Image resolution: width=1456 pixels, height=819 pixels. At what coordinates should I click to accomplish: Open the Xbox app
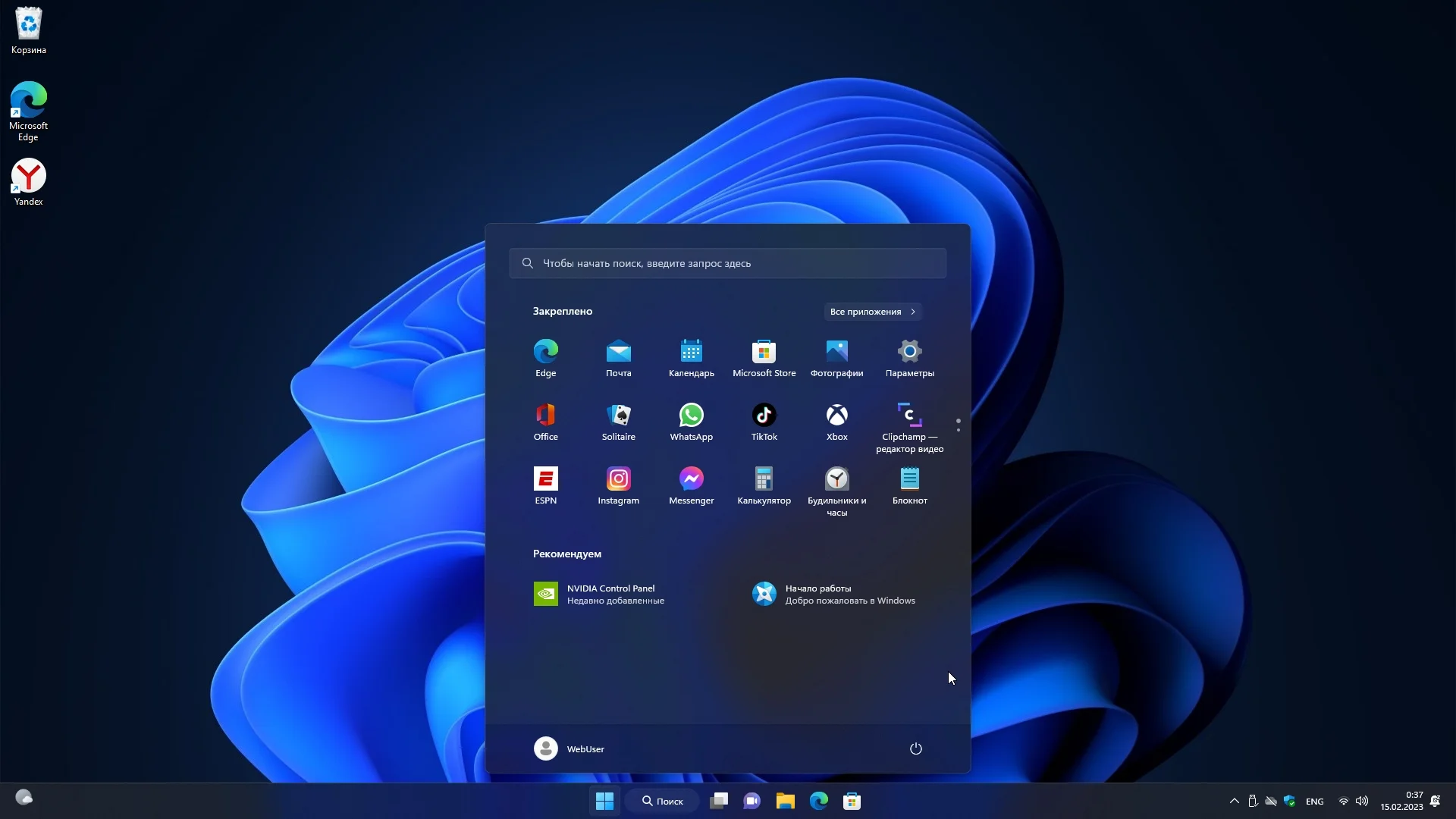(836, 422)
